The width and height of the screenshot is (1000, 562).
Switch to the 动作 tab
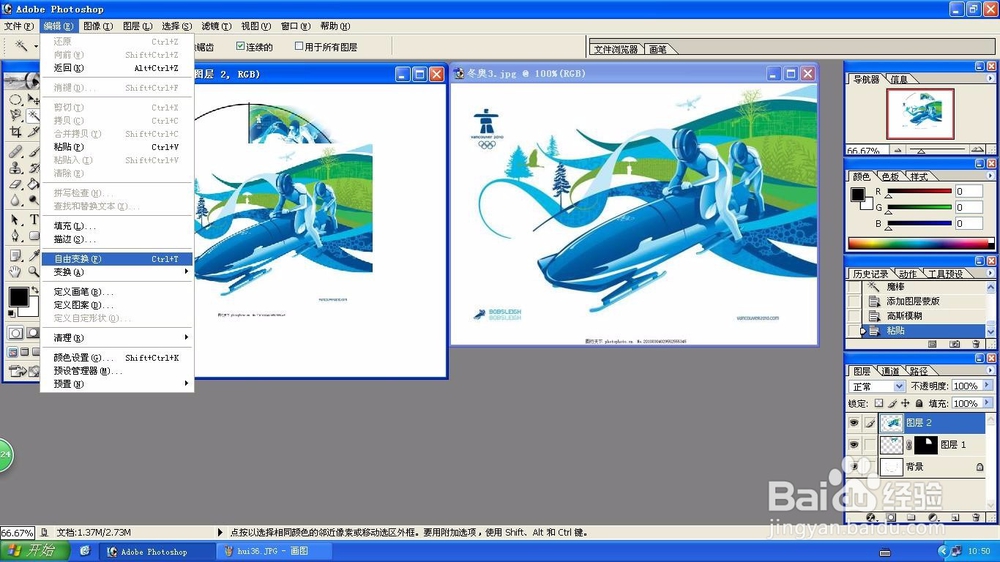point(907,274)
